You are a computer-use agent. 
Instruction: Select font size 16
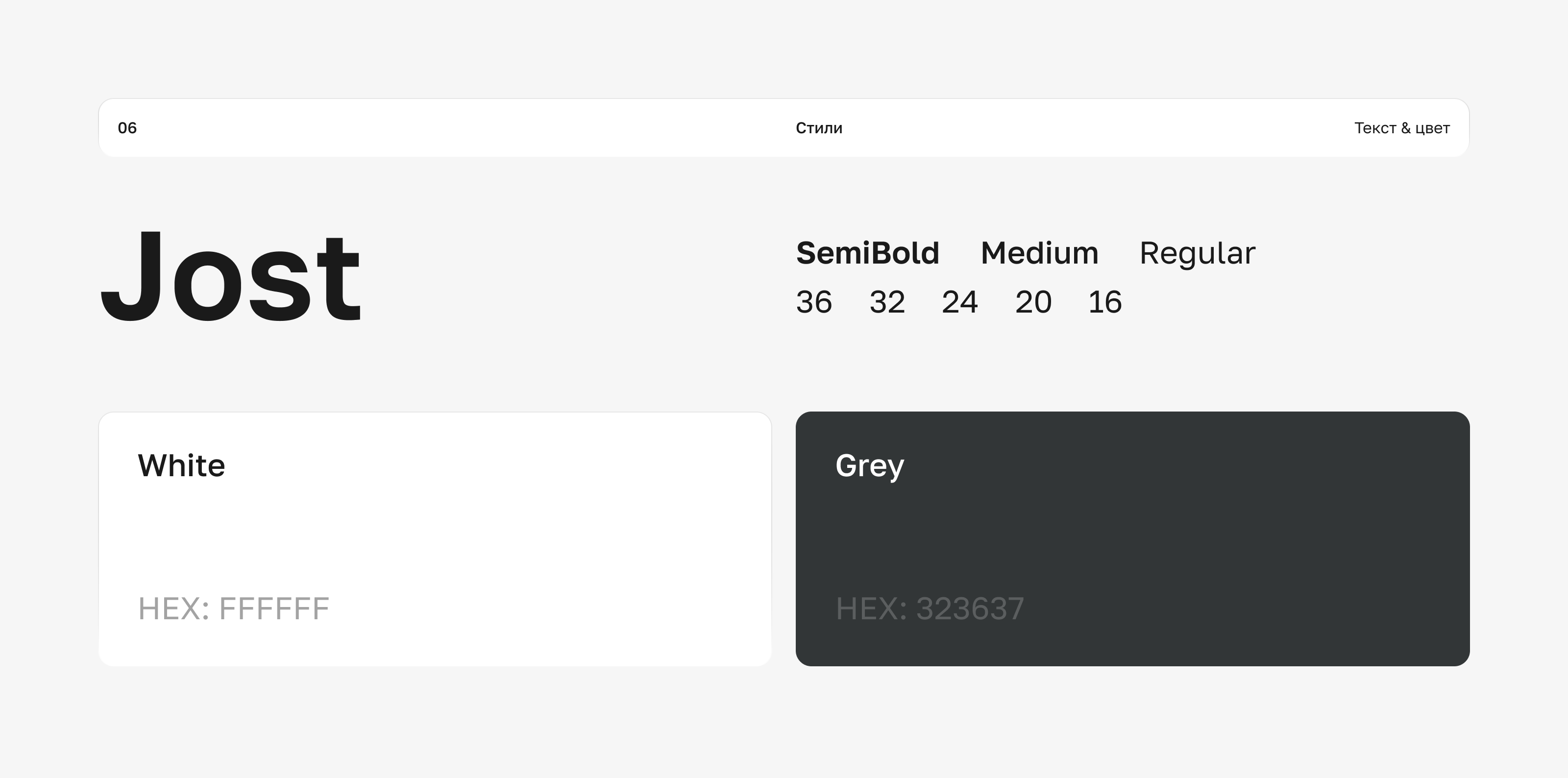pyautogui.click(x=1105, y=302)
